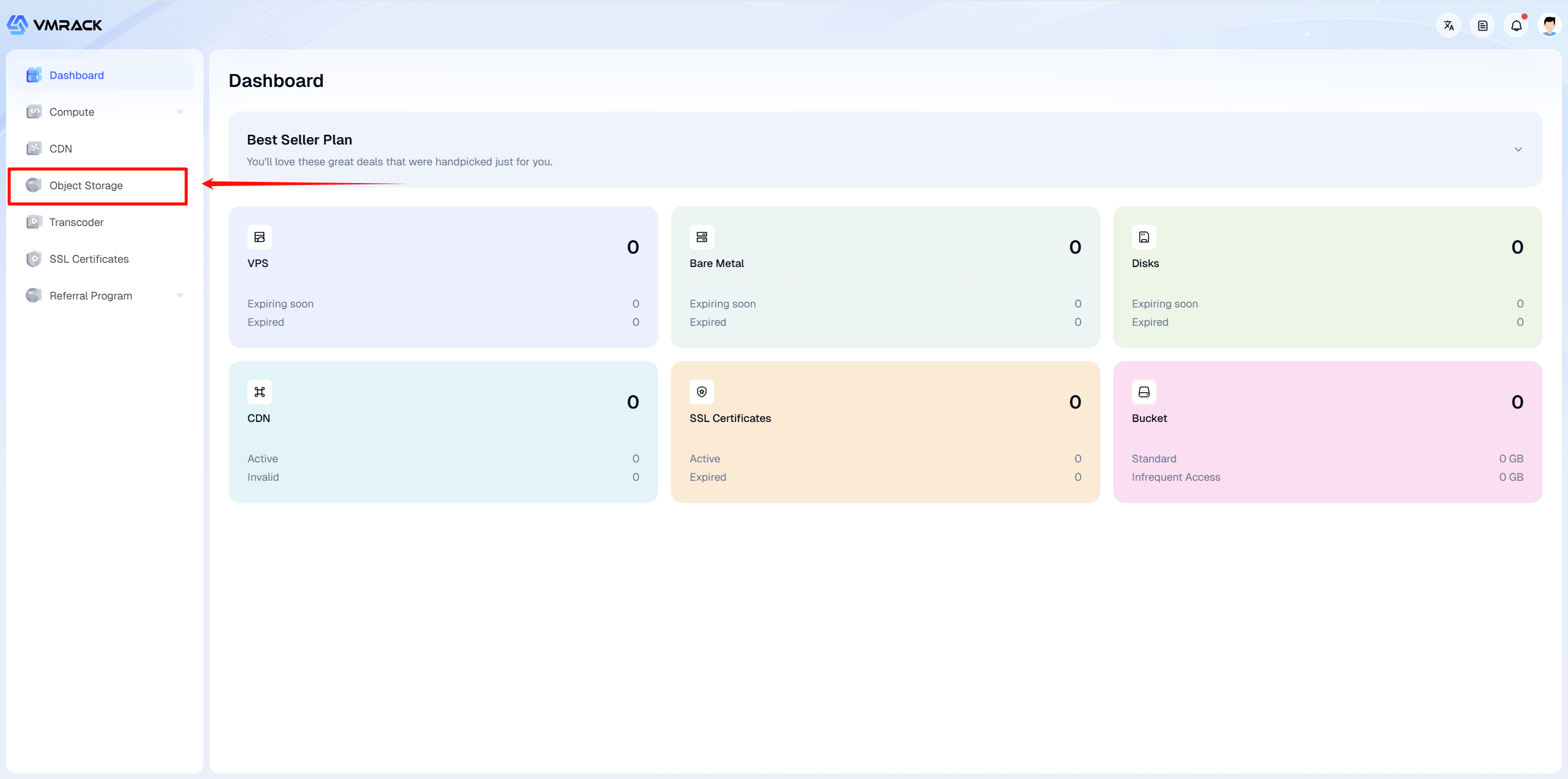Viewport: 1568px width, 779px height.
Task: Click the Transcoder sidebar icon
Action: [34, 222]
